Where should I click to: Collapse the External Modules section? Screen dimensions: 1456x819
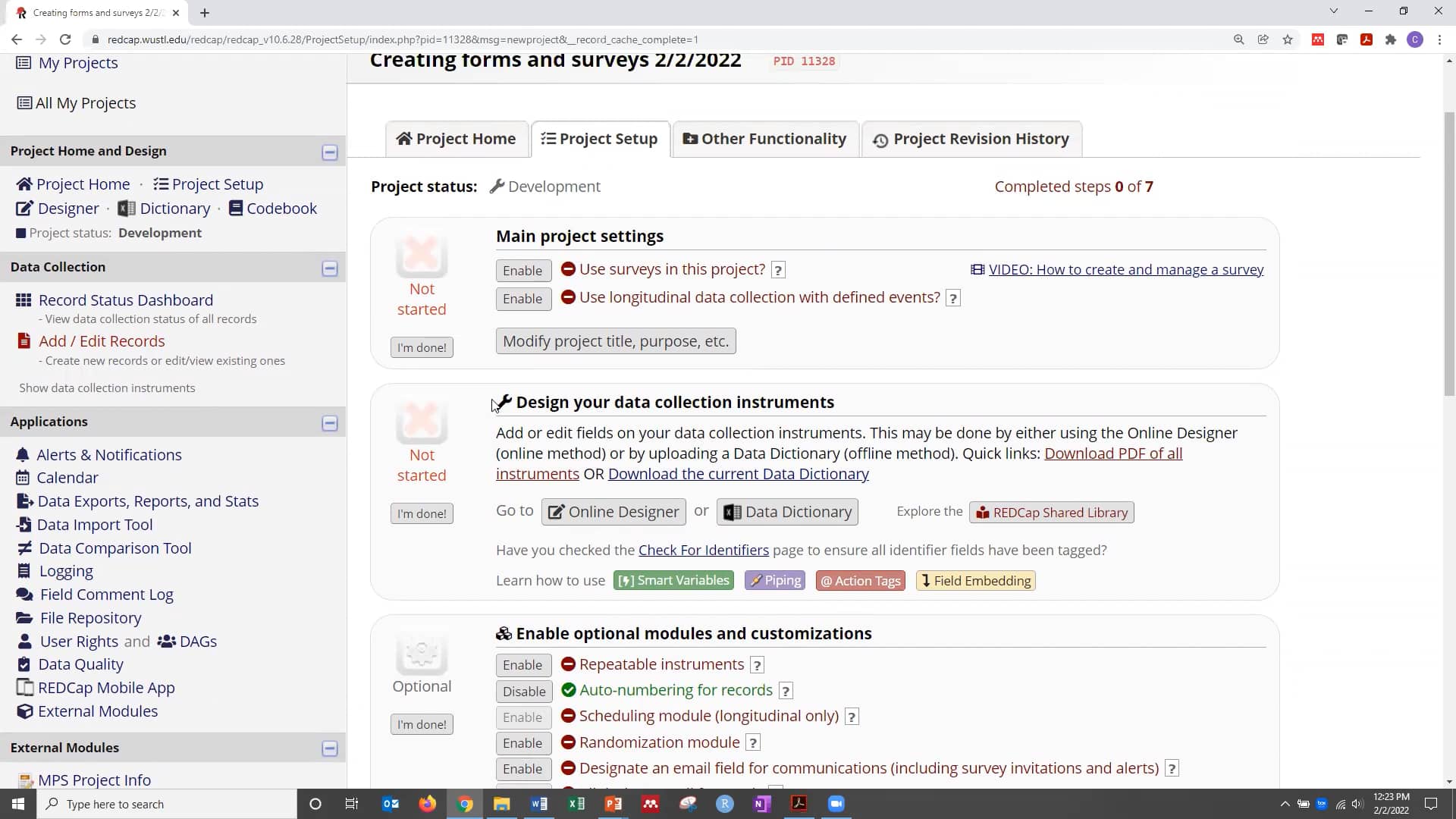[330, 748]
